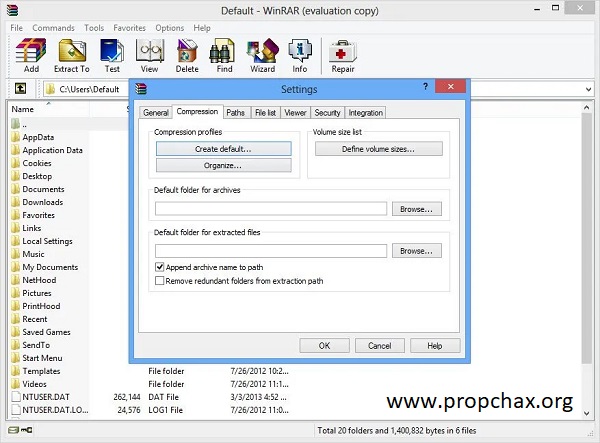600x443 pixels.
Task: Click the file list scrollbar down arrow
Action: (587, 413)
